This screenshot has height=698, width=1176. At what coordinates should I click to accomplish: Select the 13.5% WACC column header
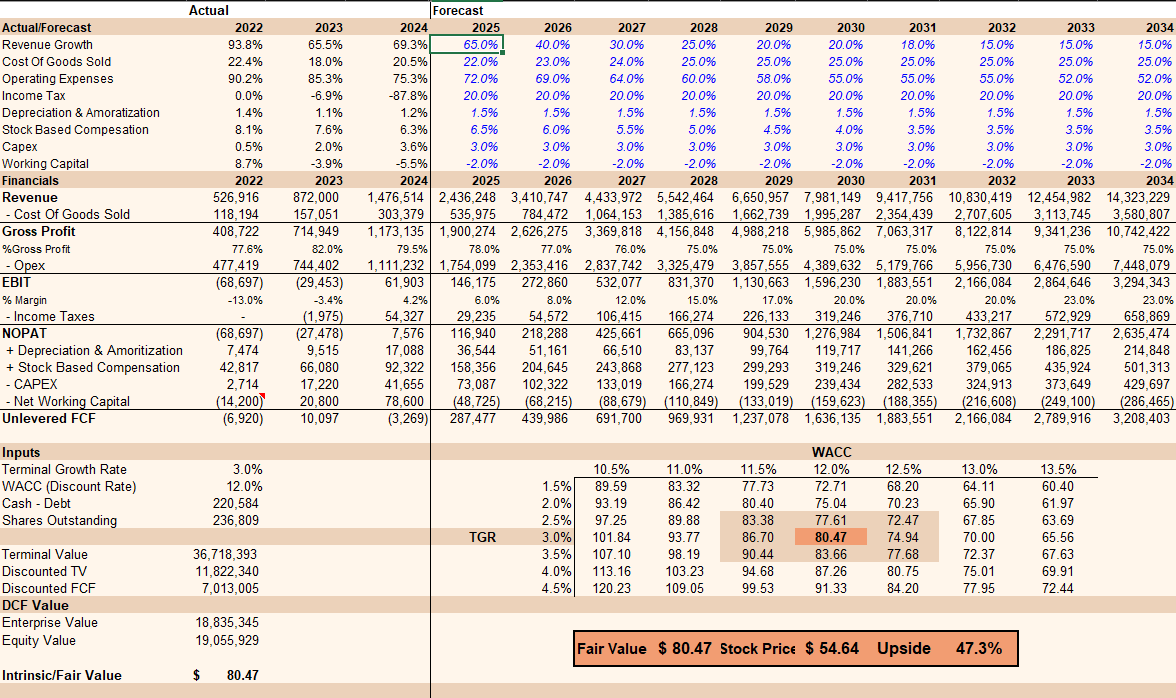pos(1058,469)
